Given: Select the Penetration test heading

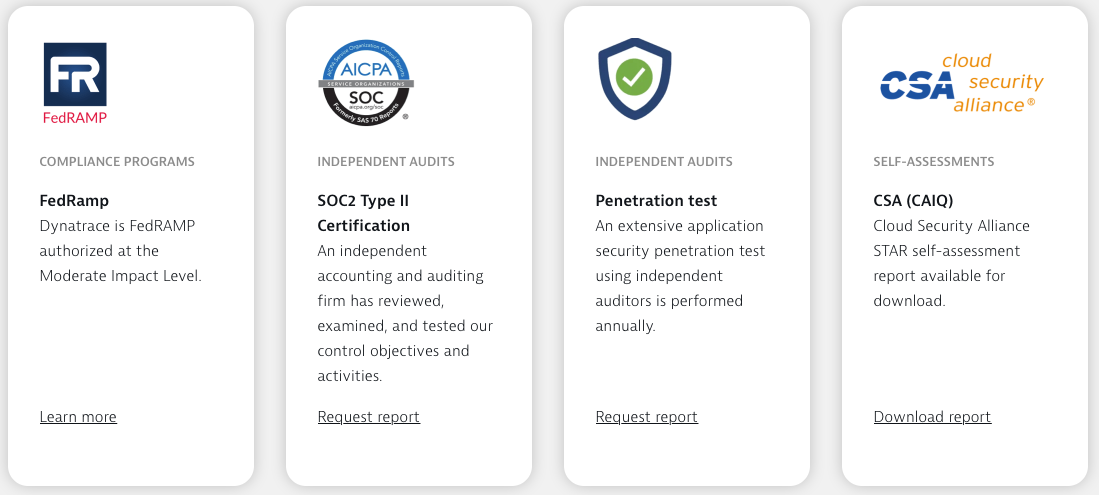Looking at the screenshot, I should tap(656, 201).
